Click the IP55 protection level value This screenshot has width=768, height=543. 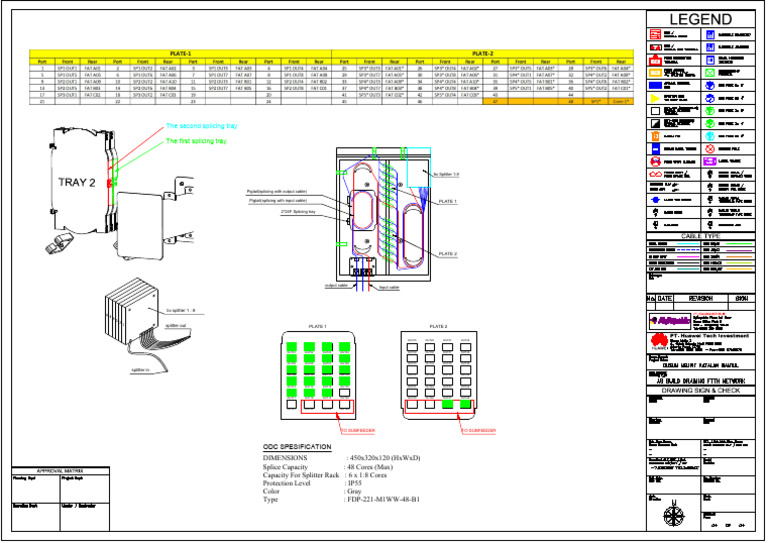click(355, 483)
